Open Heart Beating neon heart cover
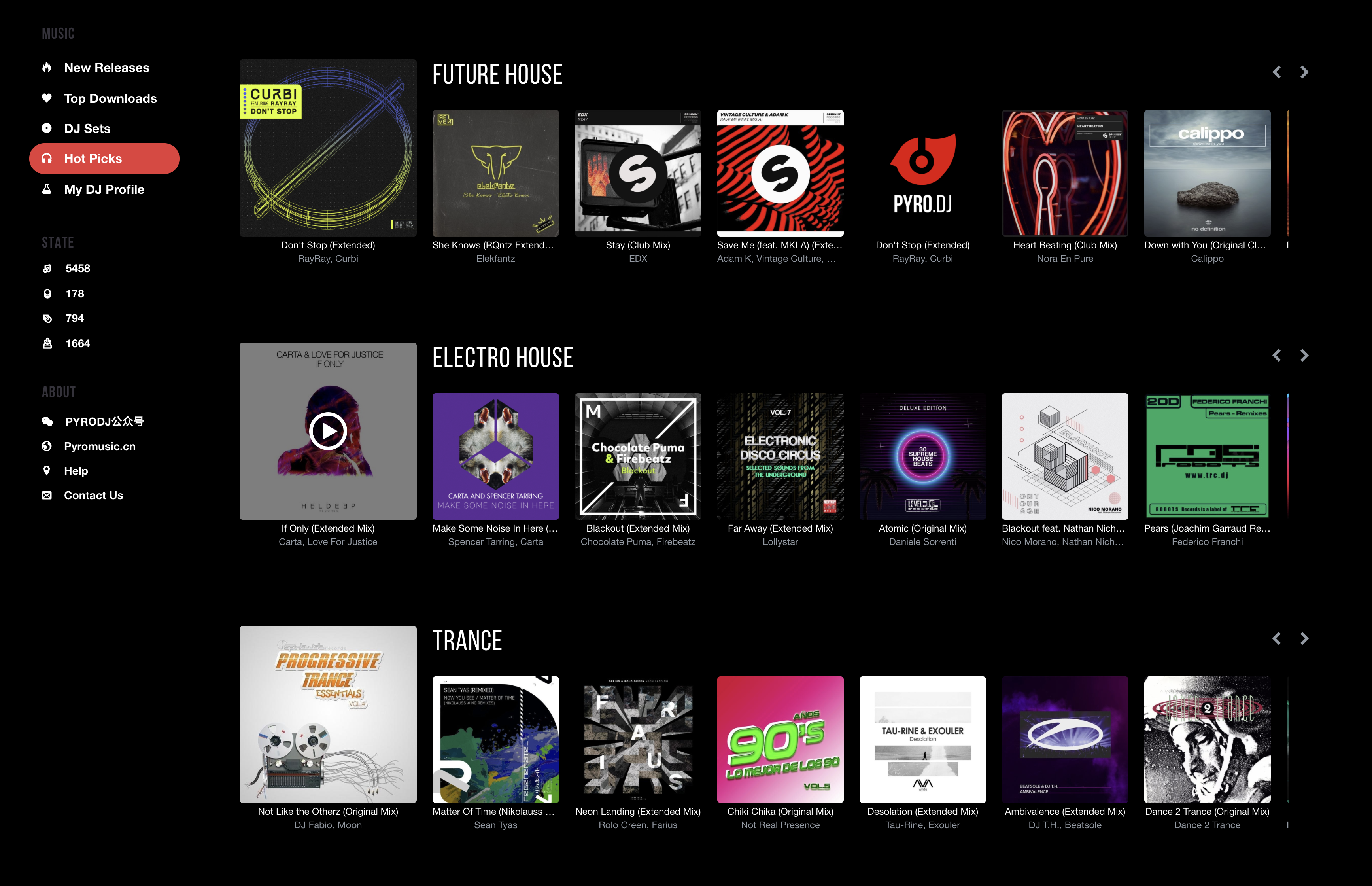The image size is (1372, 886). coord(1065,173)
